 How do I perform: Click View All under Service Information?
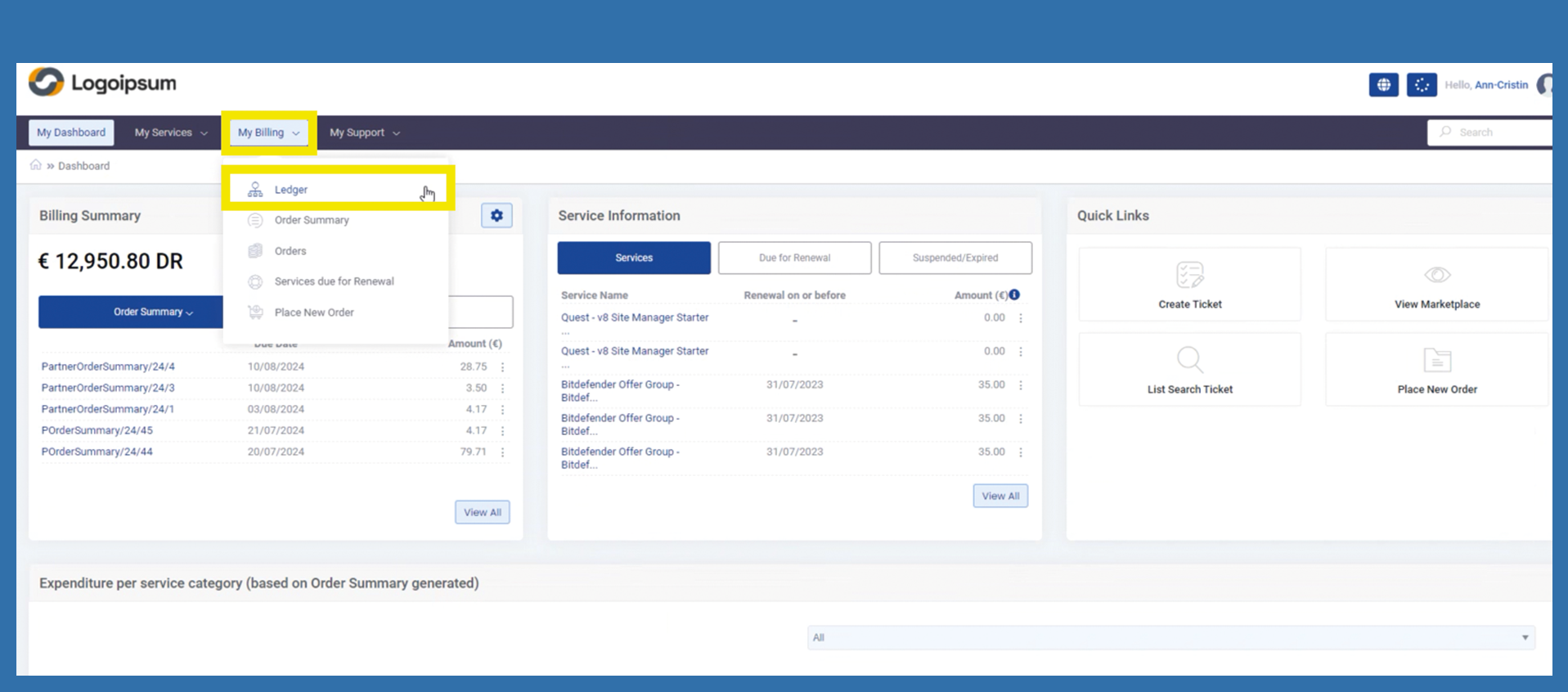tap(1000, 496)
